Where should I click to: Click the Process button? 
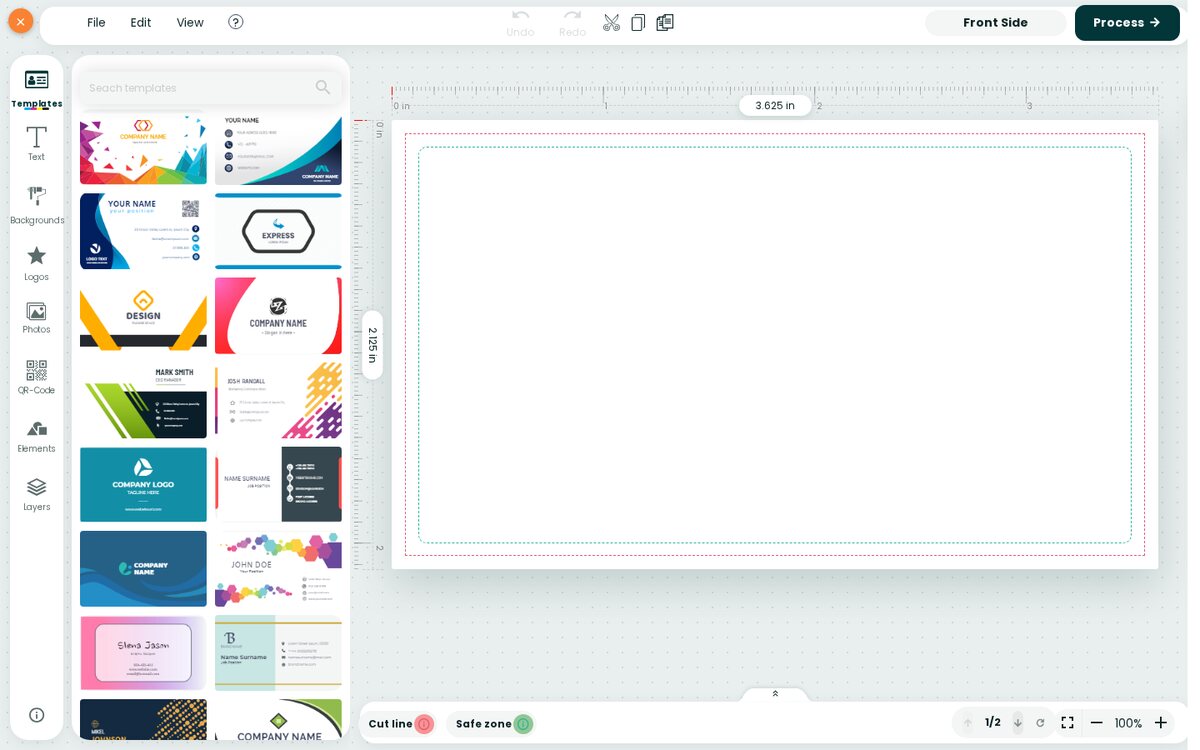(x=1127, y=23)
